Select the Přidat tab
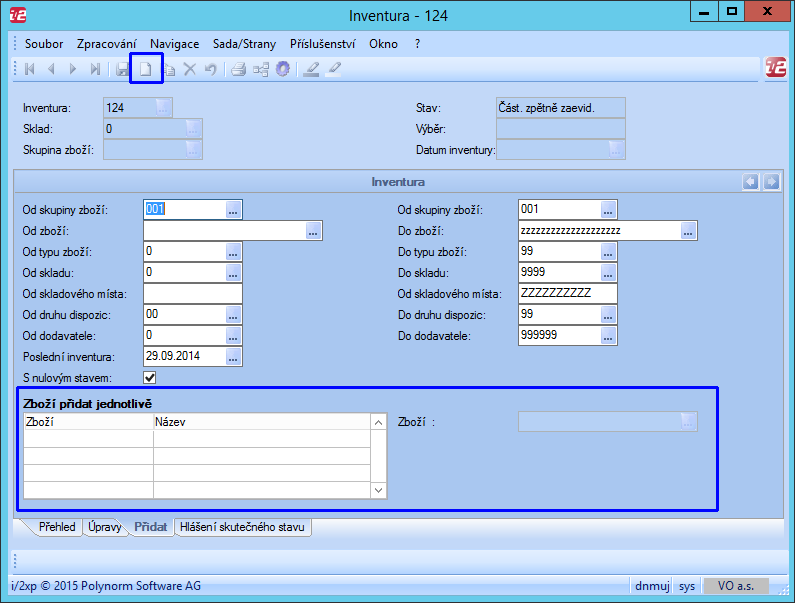Image resolution: width=795 pixels, height=603 pixels. pos(151,527)
